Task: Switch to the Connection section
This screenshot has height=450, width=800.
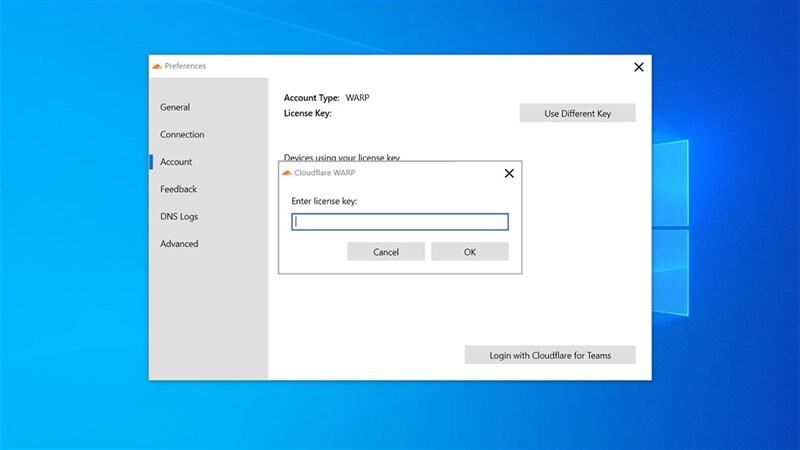Action: click(182, 134)
